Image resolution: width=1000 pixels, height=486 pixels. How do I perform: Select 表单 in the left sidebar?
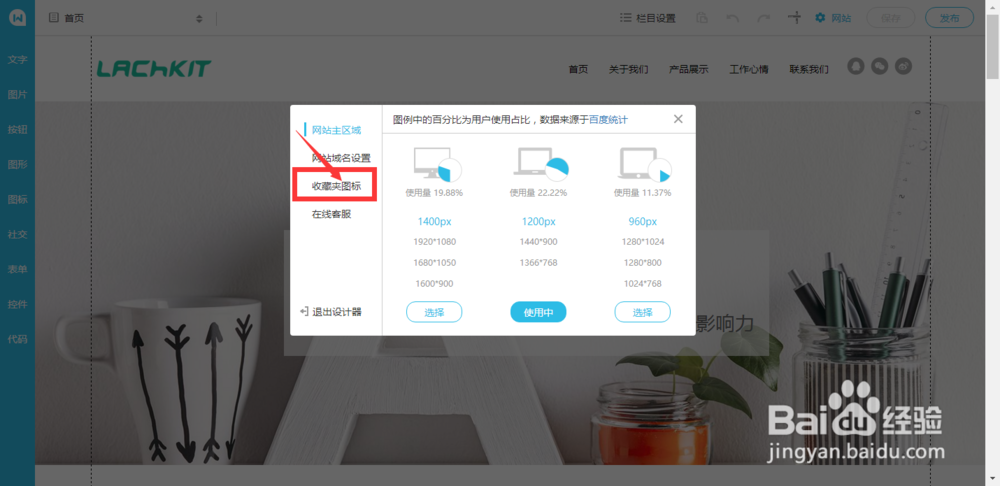point(17,269)
